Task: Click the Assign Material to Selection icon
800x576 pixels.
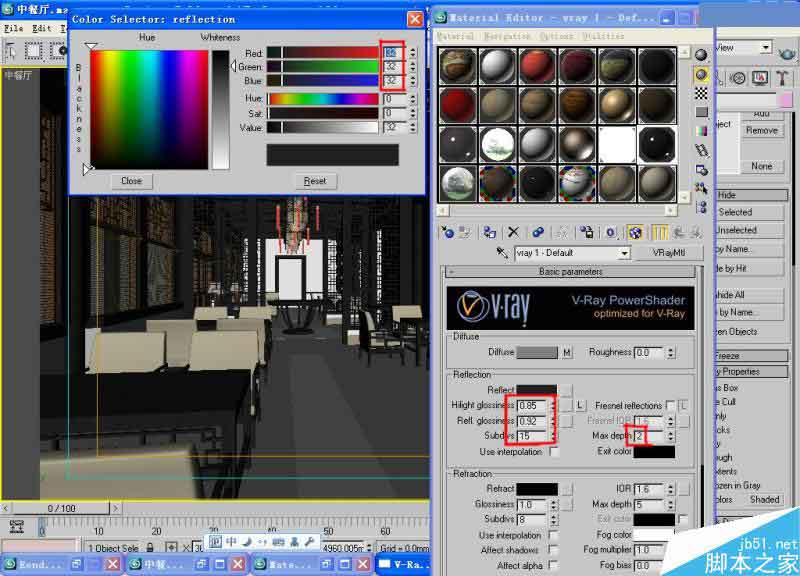Action: coord(486,234)
